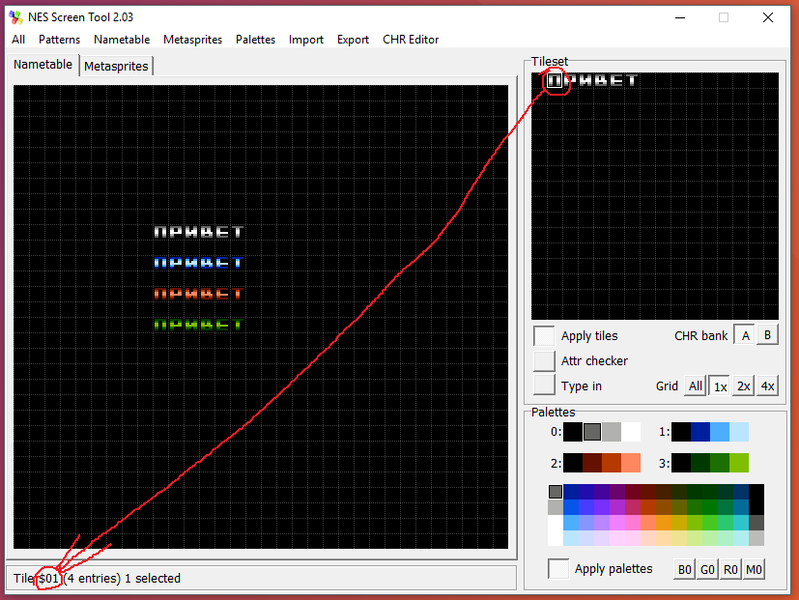Screen dimensions: 799x600
Task: Select the first tile in the tileset
Action: point(553,80)
